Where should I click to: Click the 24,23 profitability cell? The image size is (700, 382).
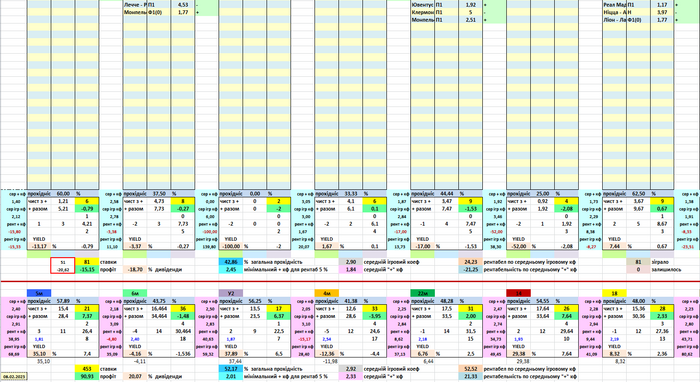[471, 262]
